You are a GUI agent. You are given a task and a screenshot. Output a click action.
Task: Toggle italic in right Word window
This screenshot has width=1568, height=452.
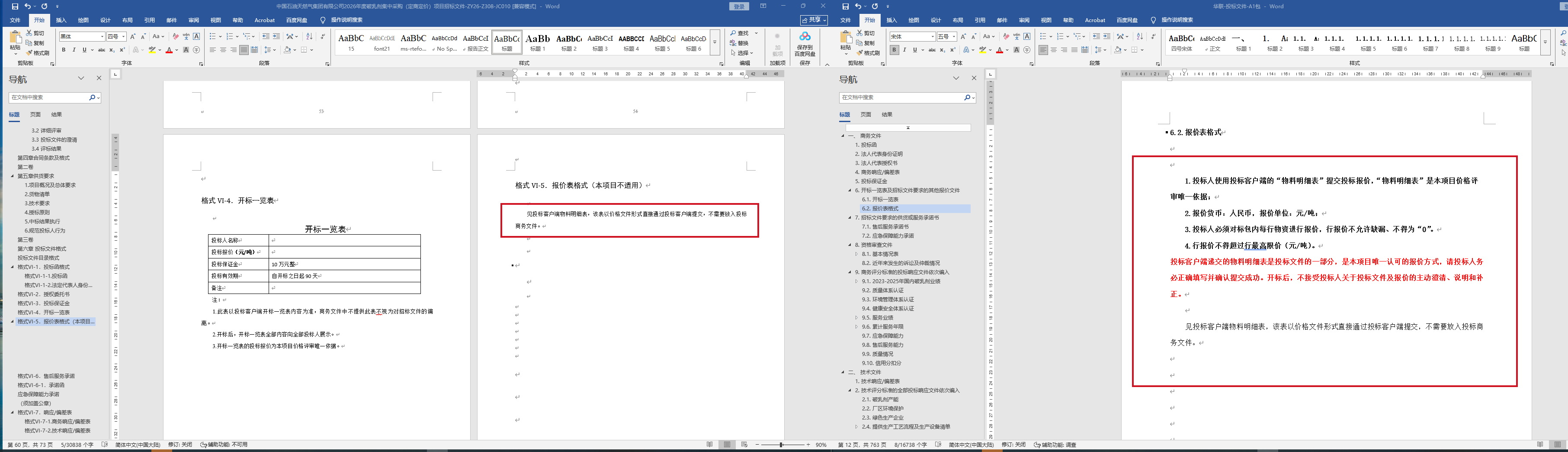tap(904, 50)
